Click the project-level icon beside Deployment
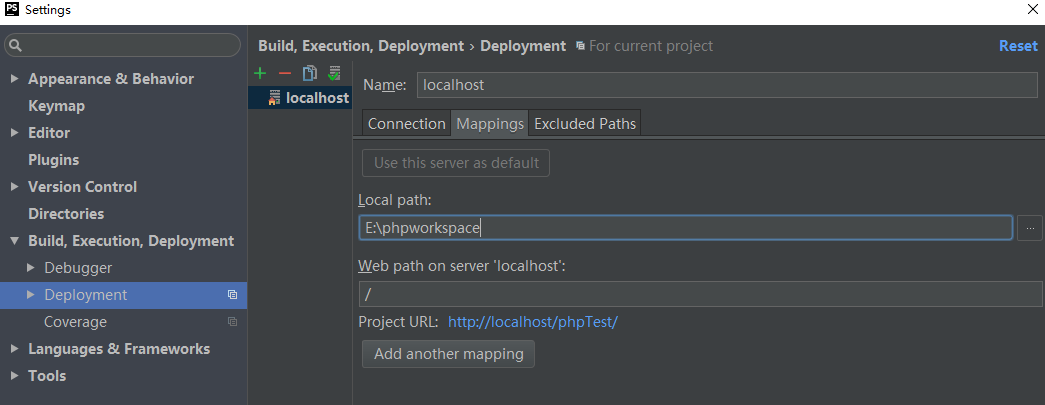 click(x=232, y=295)
